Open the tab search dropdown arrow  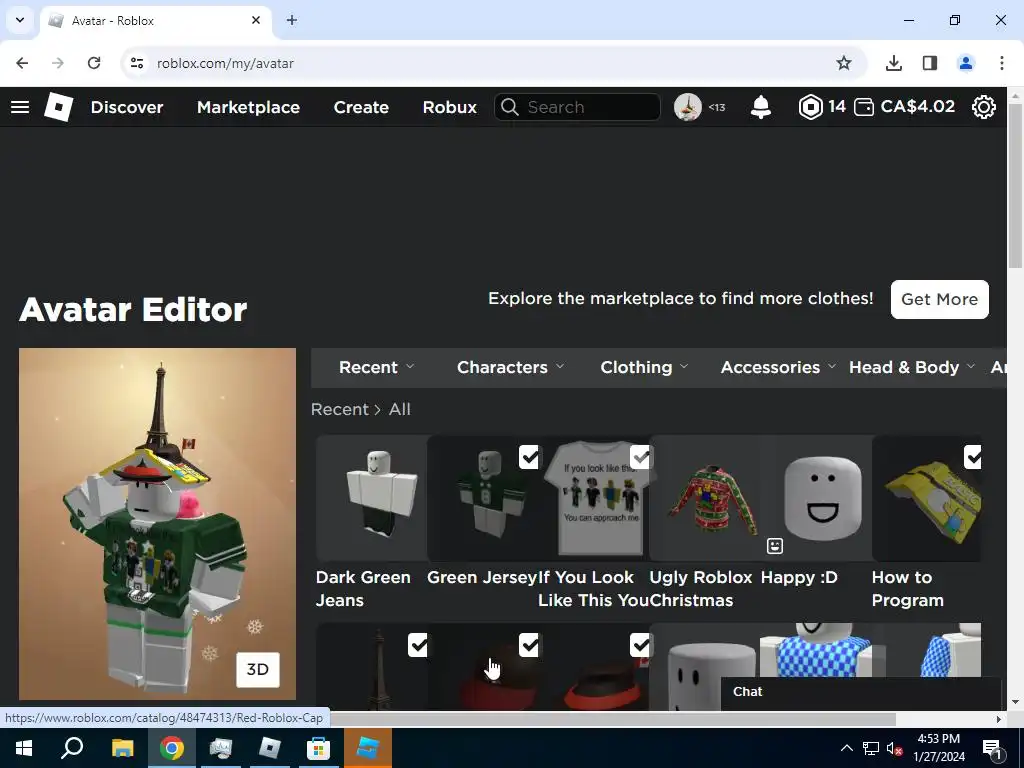[20, 20]
